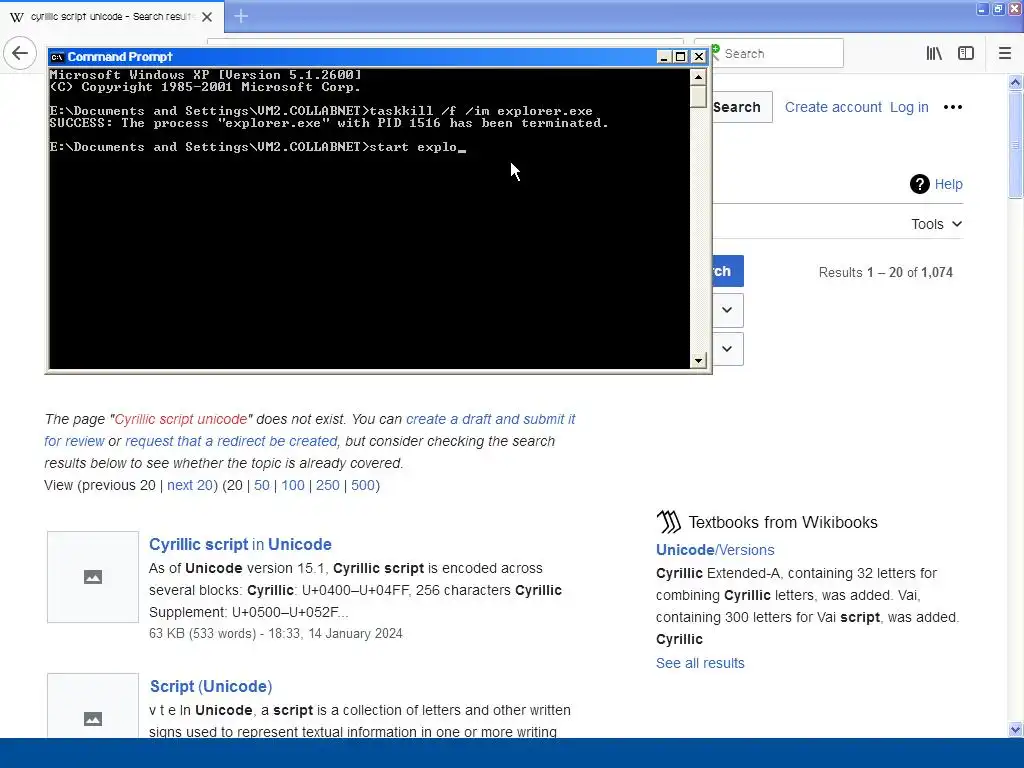This screenshot has width=1024, height=768.
Task: Restore down the browser window
Action: click(998, 8)
